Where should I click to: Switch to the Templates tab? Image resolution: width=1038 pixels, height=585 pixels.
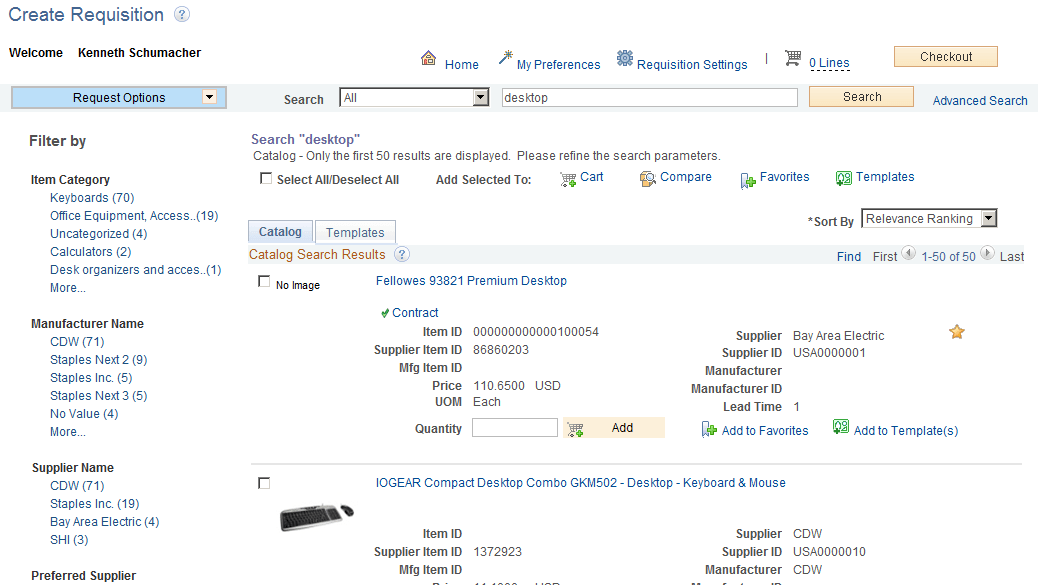[355, 231]
